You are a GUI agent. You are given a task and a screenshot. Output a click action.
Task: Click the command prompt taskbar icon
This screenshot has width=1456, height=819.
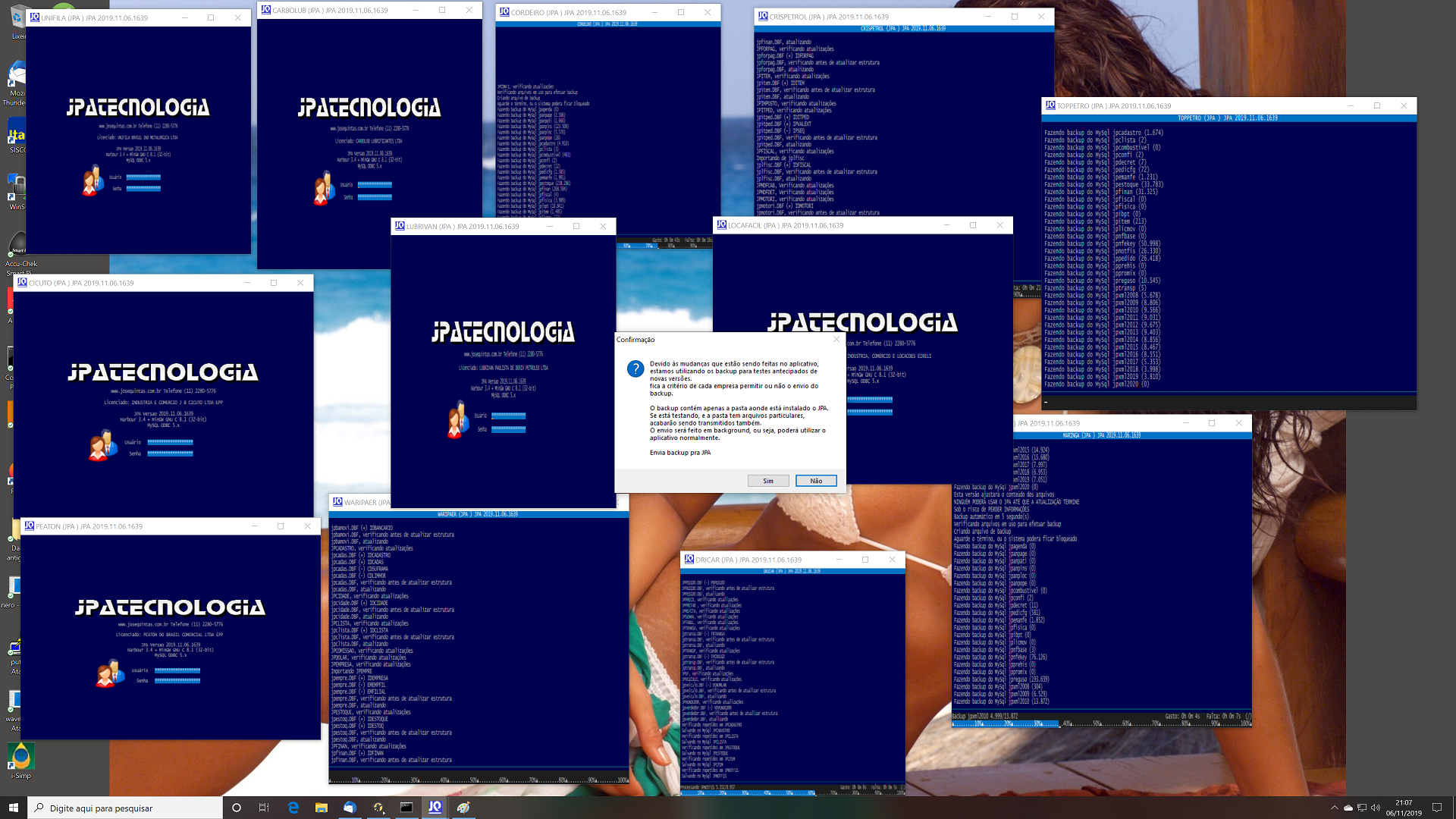406,808
